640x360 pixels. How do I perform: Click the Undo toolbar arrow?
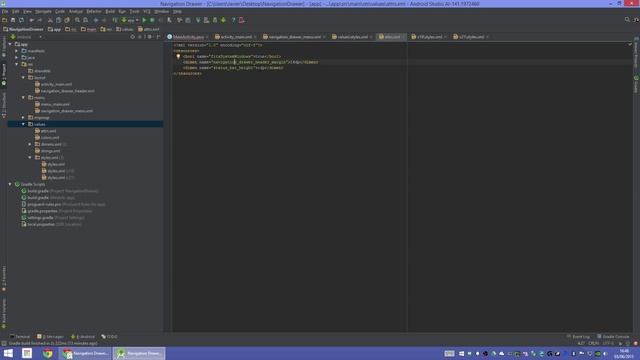pyautogui.click(x=31, y=20)
